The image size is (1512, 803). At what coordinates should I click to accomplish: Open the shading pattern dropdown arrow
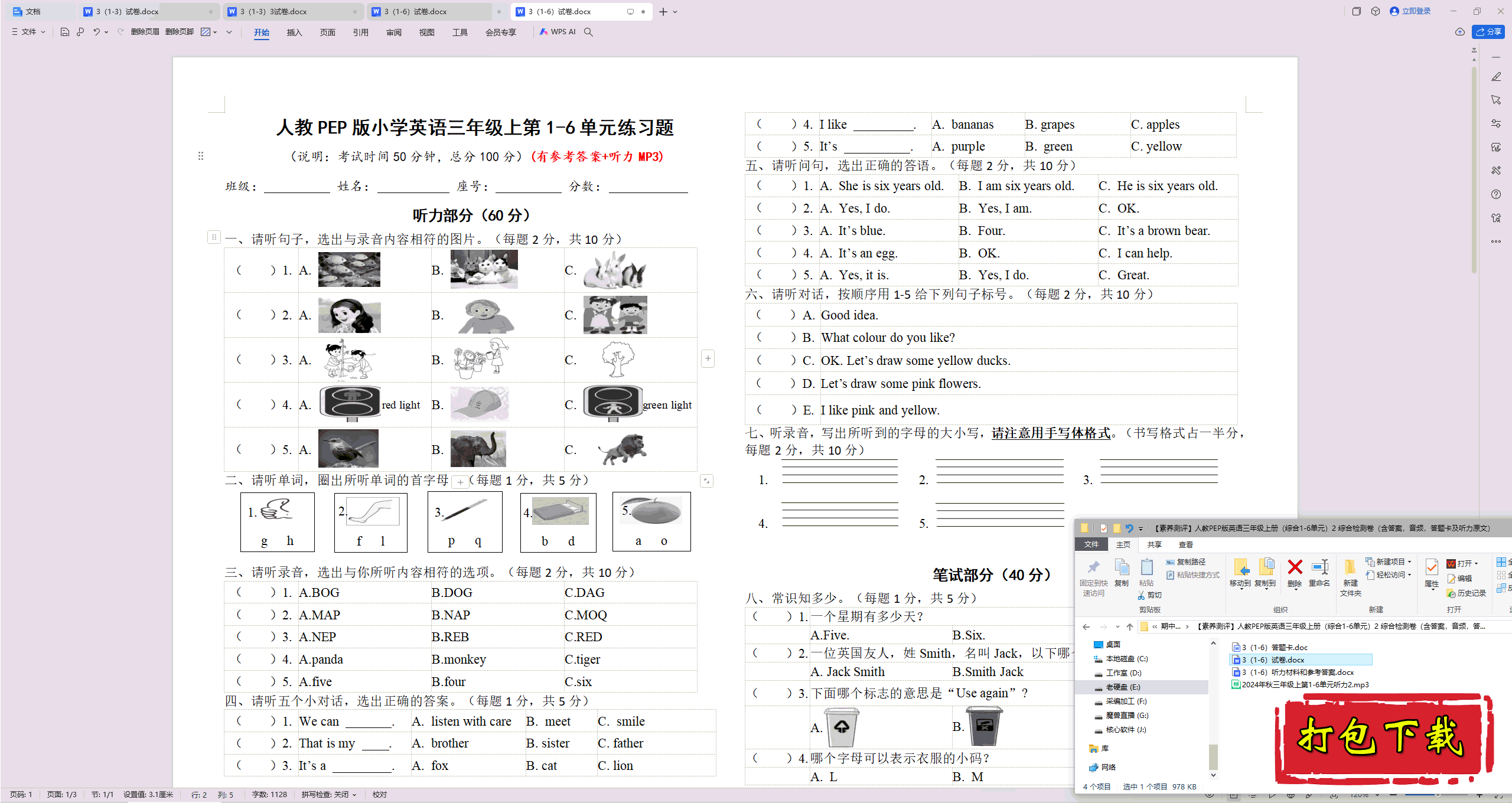pos(215,32)
